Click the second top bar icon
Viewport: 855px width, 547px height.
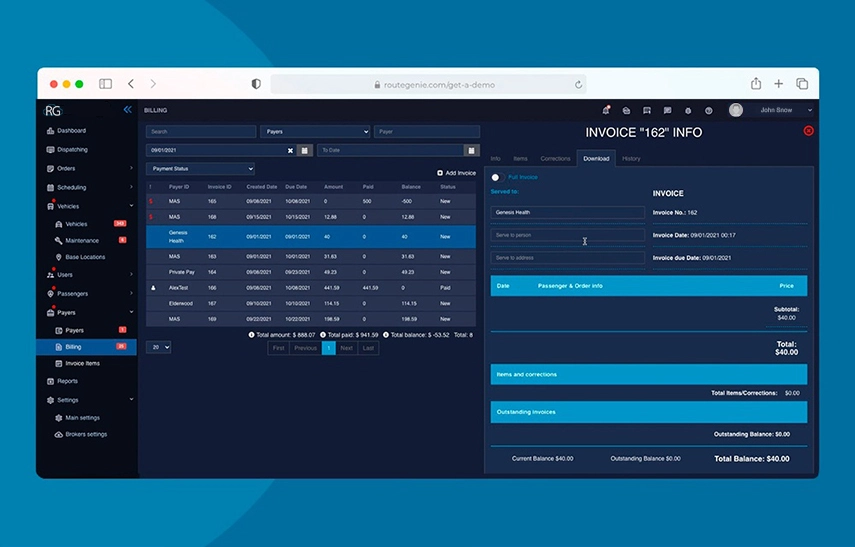point(626,111)
